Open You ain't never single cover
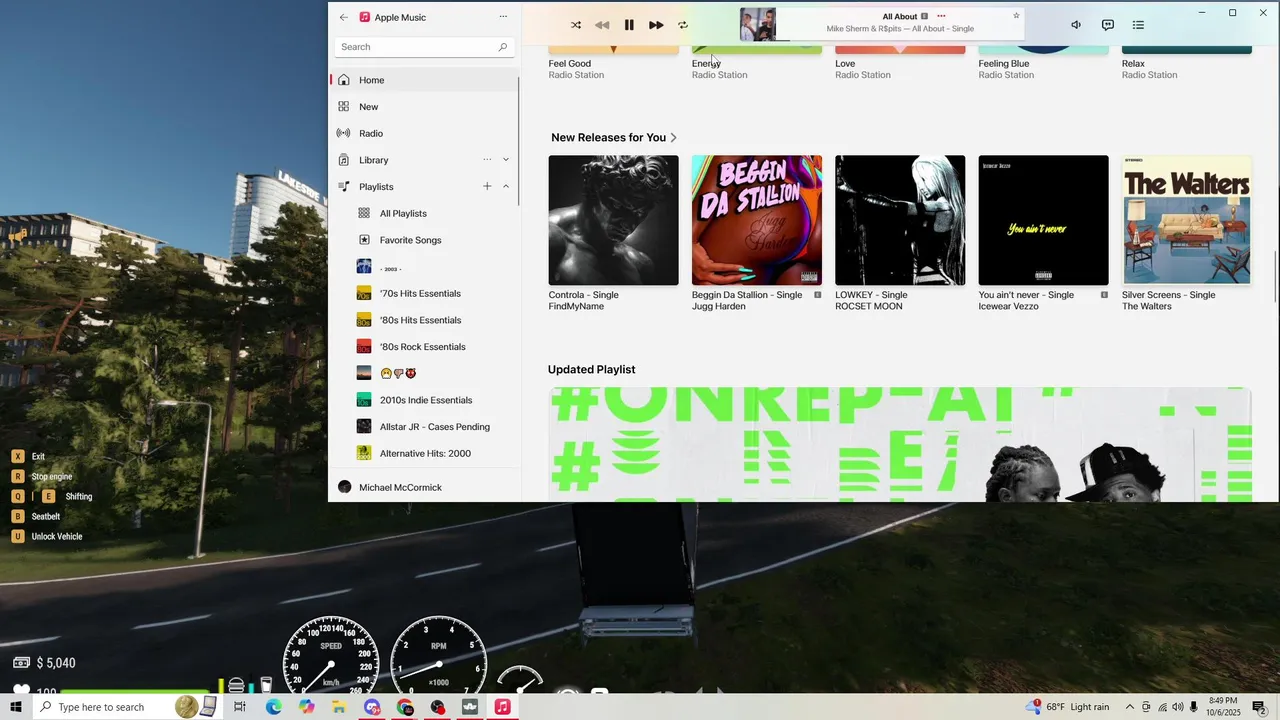Screen dimensions: 1280x720 (x=1043, y=220)
